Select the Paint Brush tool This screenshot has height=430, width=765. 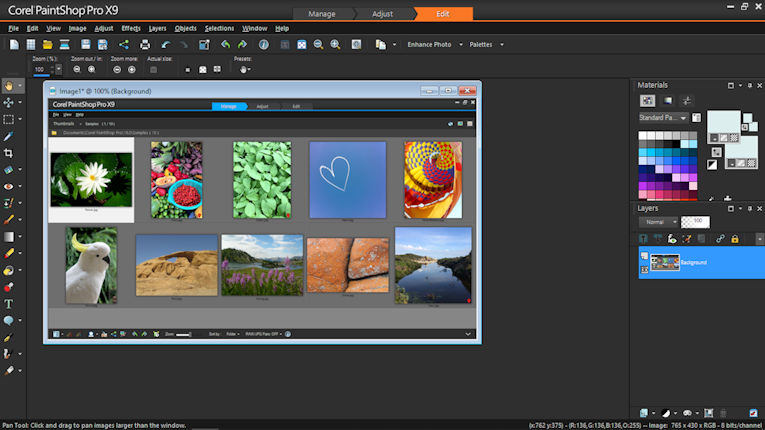point(8,220)
